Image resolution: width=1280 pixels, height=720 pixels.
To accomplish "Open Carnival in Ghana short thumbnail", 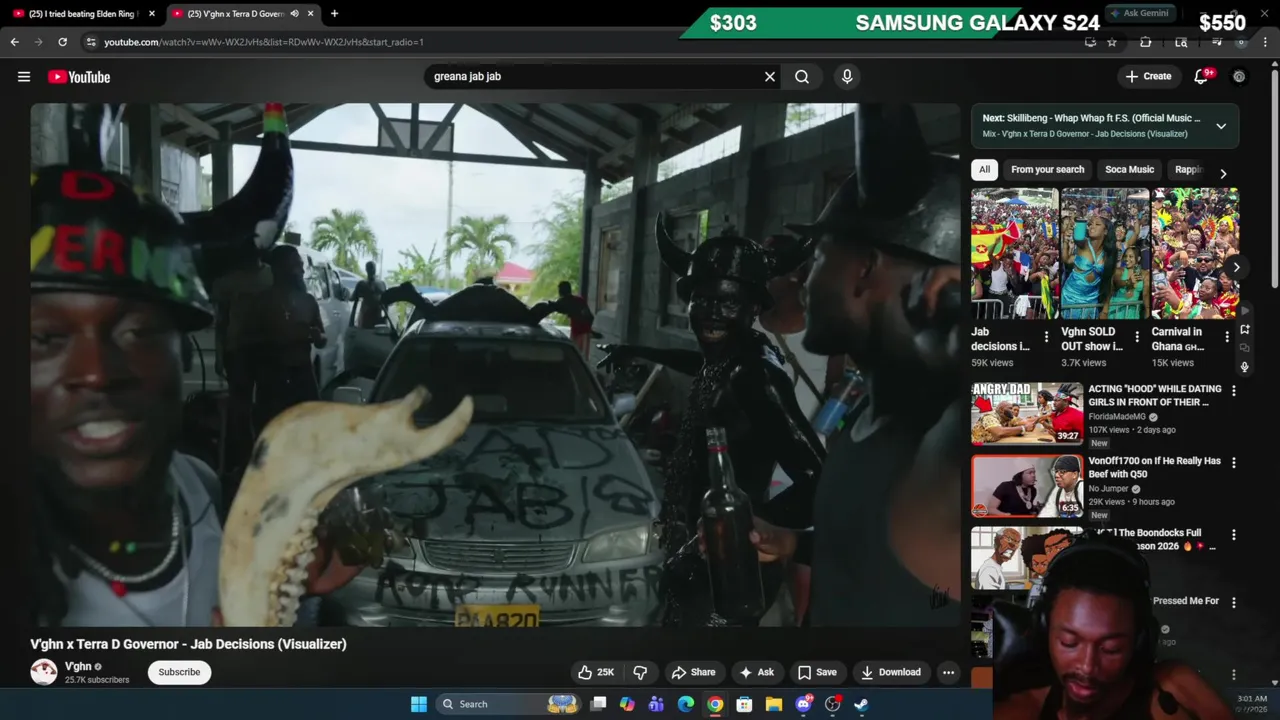I will [1195, 254].
